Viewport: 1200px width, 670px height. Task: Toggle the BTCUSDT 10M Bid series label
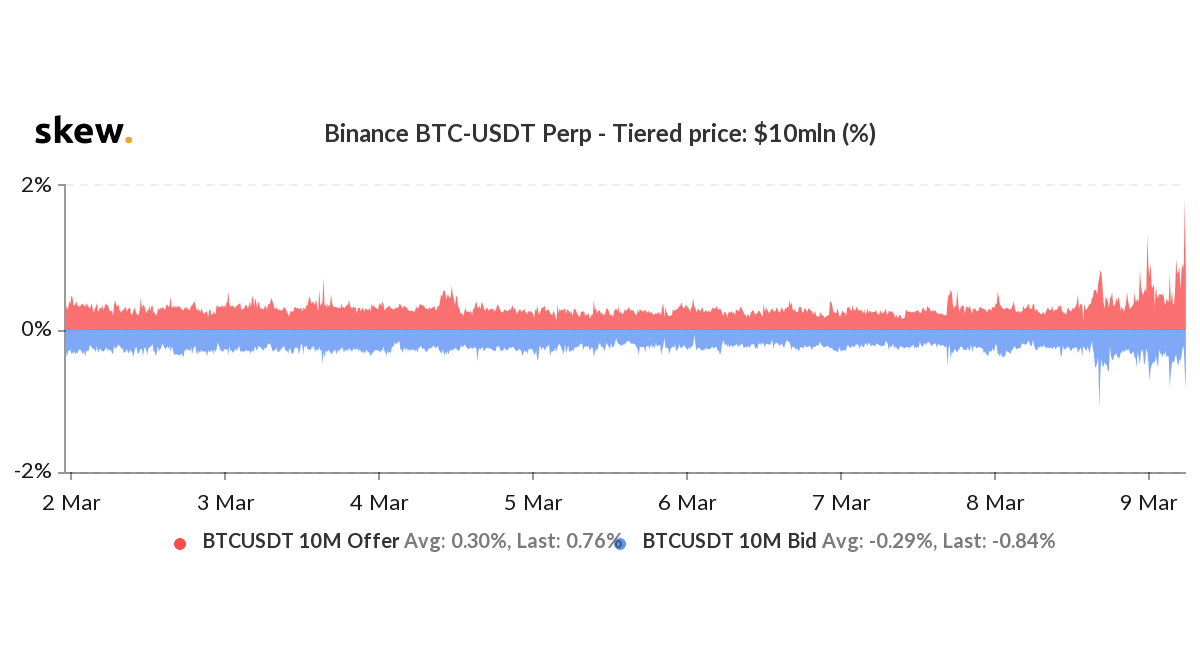click(x=729, y=542)
